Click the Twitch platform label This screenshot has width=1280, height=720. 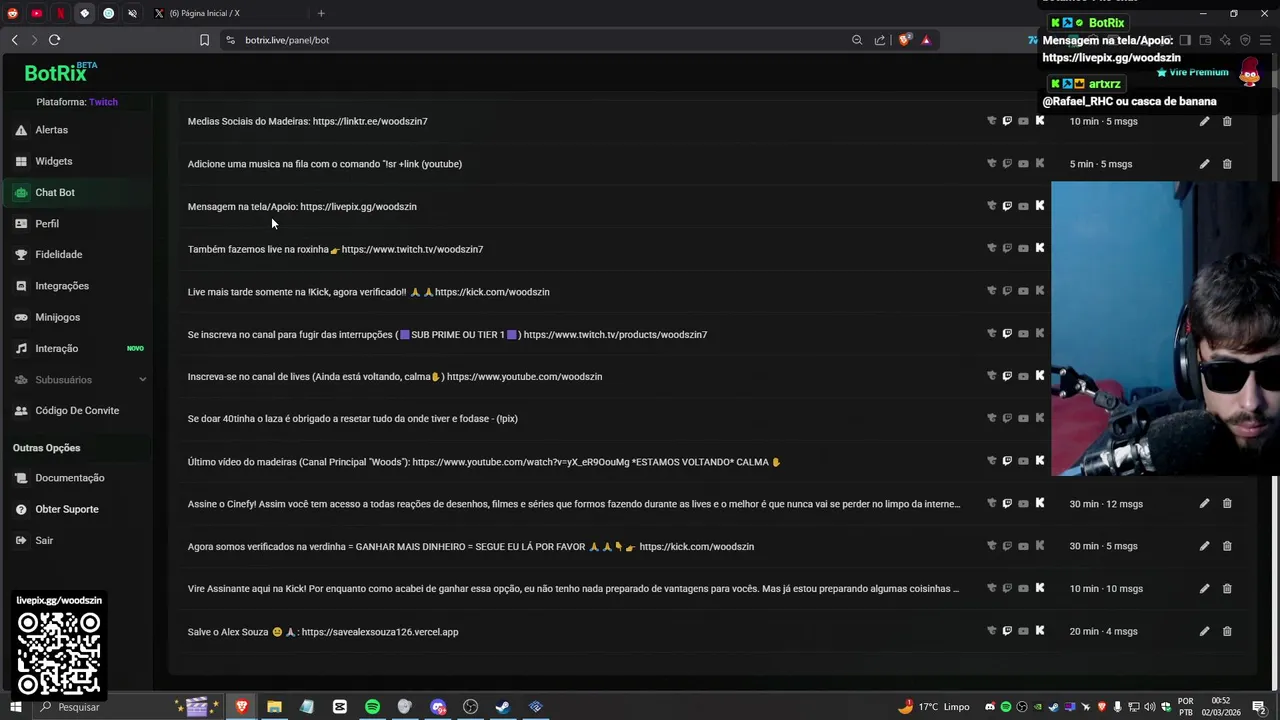[103, 102]
